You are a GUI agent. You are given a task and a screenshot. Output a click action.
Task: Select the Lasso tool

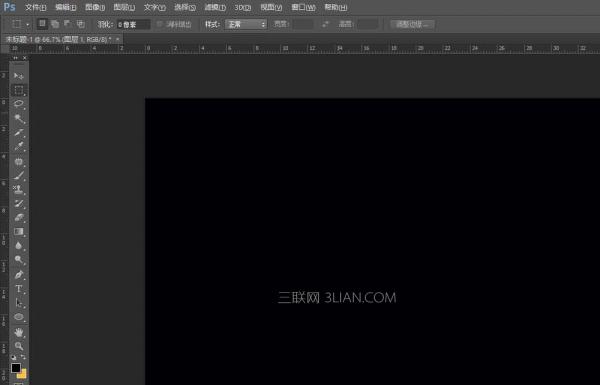(x=18, y=104)
